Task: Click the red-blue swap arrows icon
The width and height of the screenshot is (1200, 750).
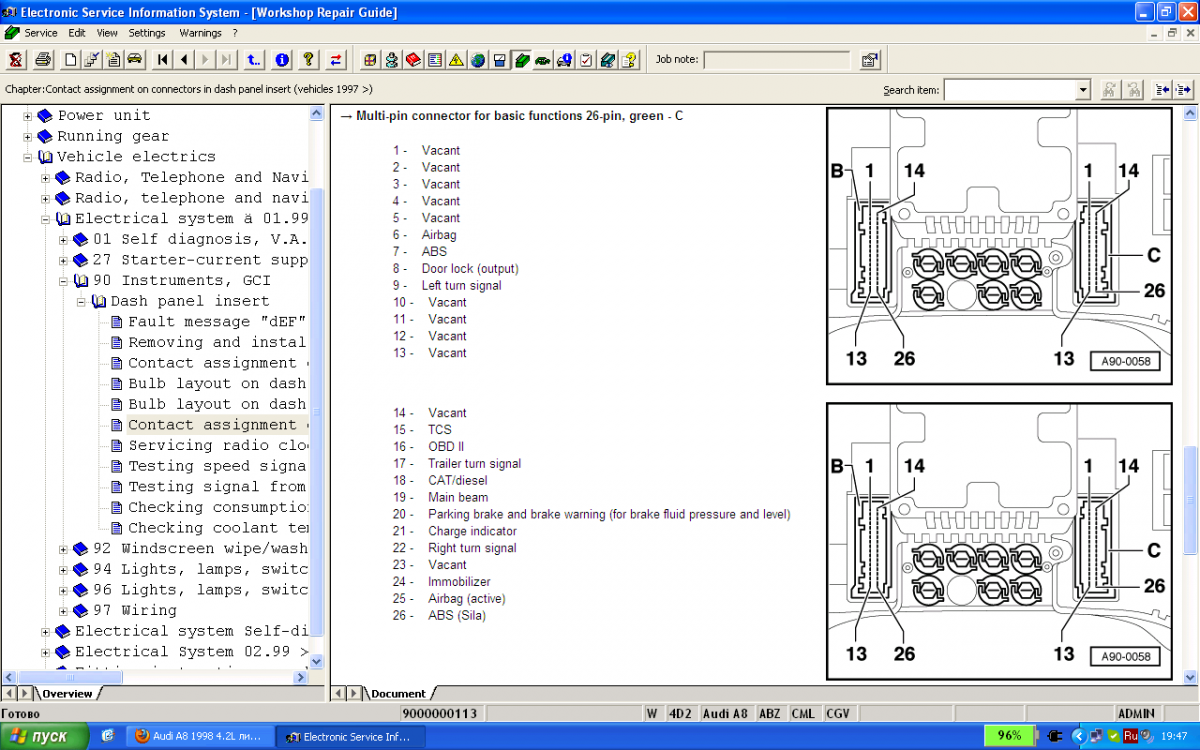Action: coord(336,60)
